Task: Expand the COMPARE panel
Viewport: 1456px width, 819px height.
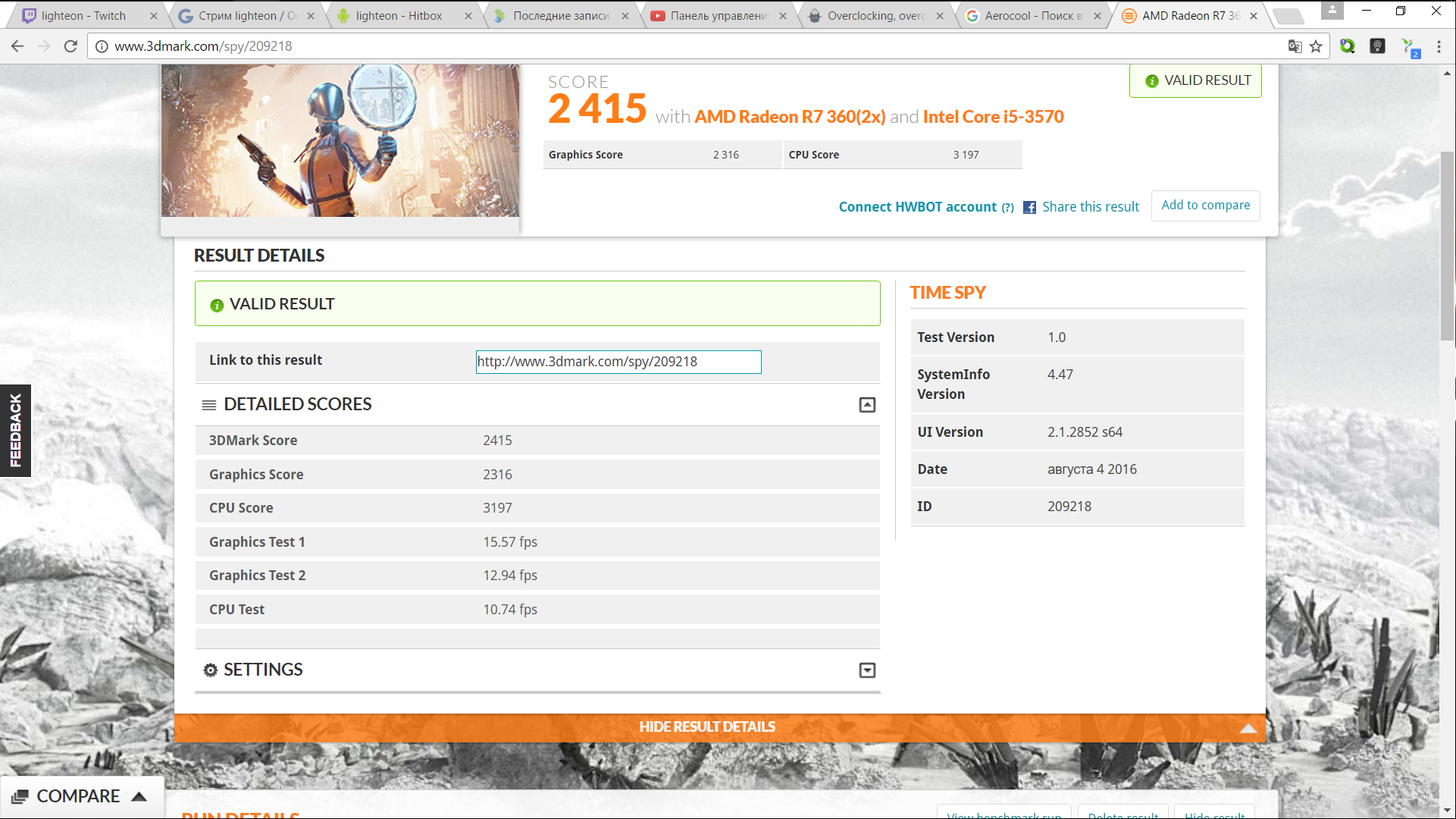Action: coord(82,796)
